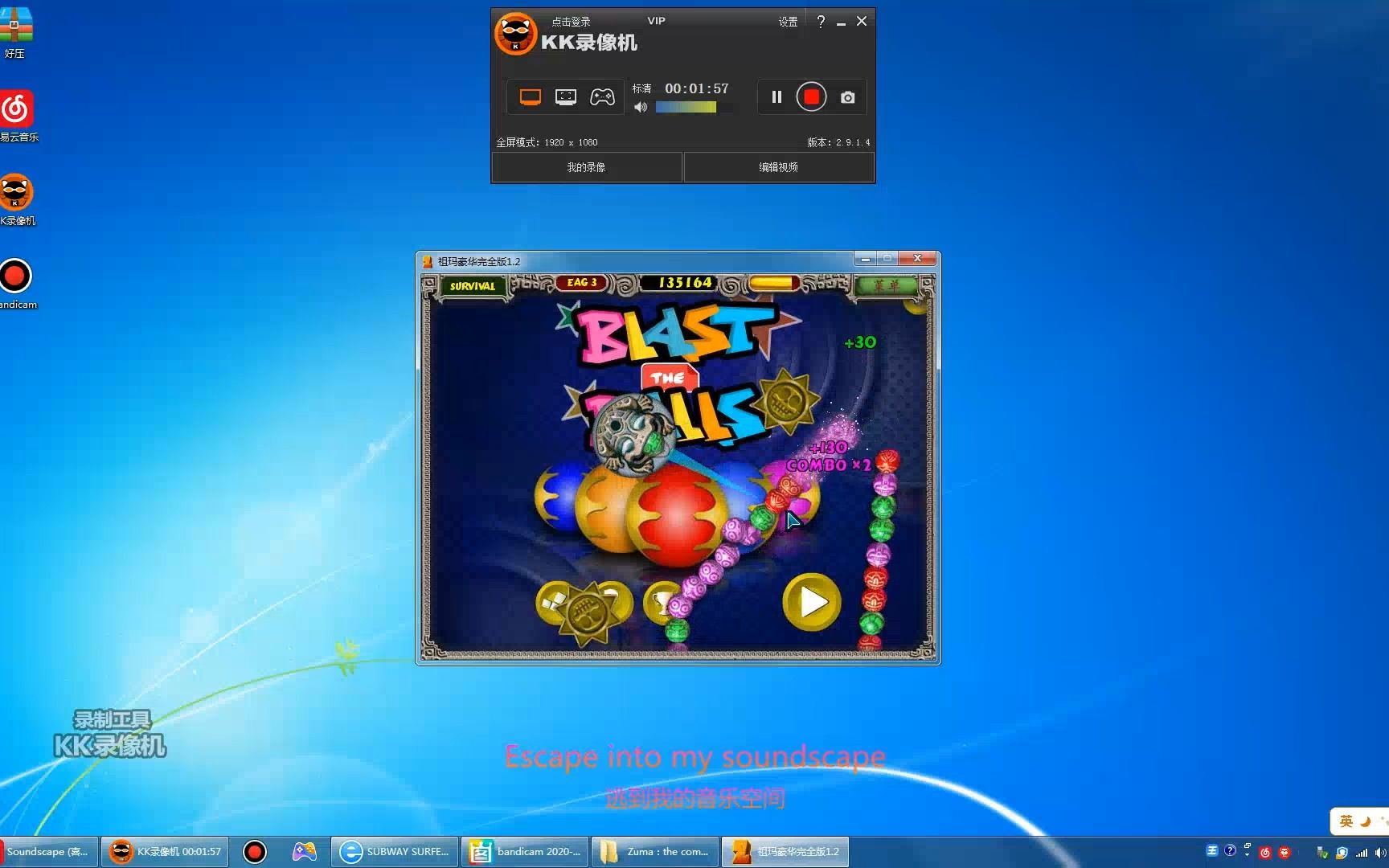Image resolution: width=1389 pixels, height=868 pixels.
Task: Click the game controller taskbar icon
Action: [x=304, y=852]
